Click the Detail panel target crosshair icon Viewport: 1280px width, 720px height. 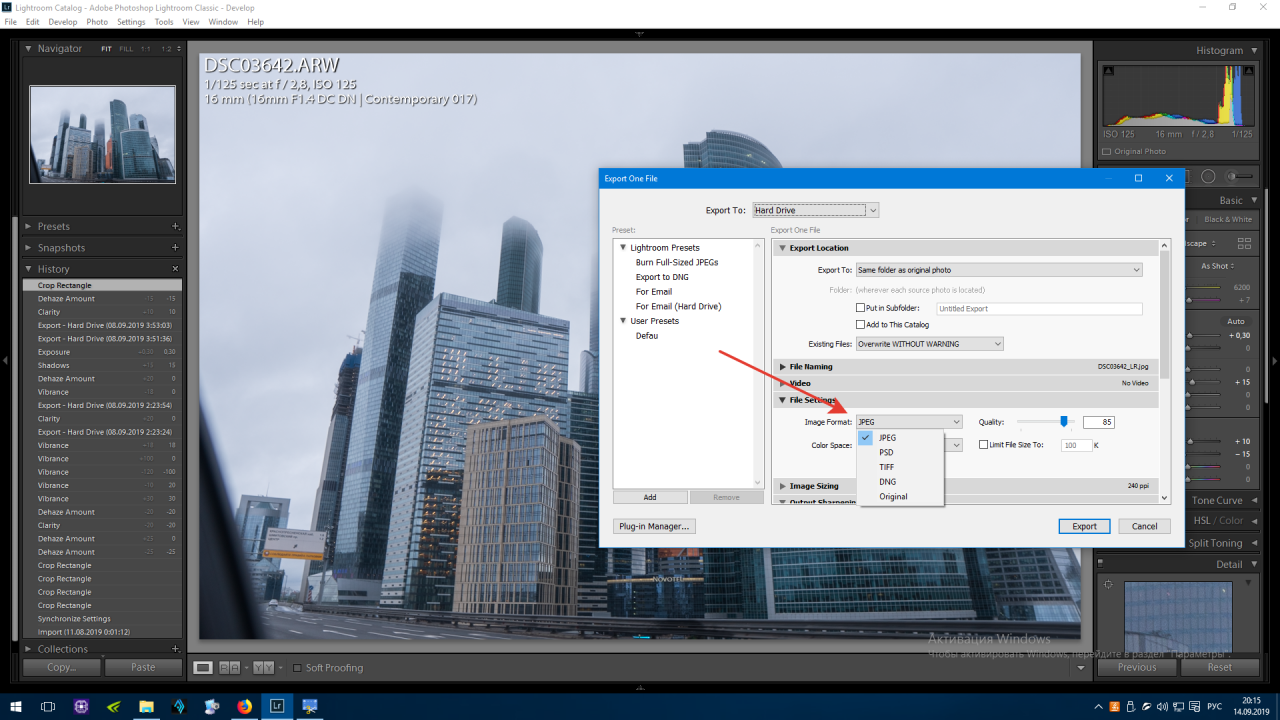[x=1108, y=584]
